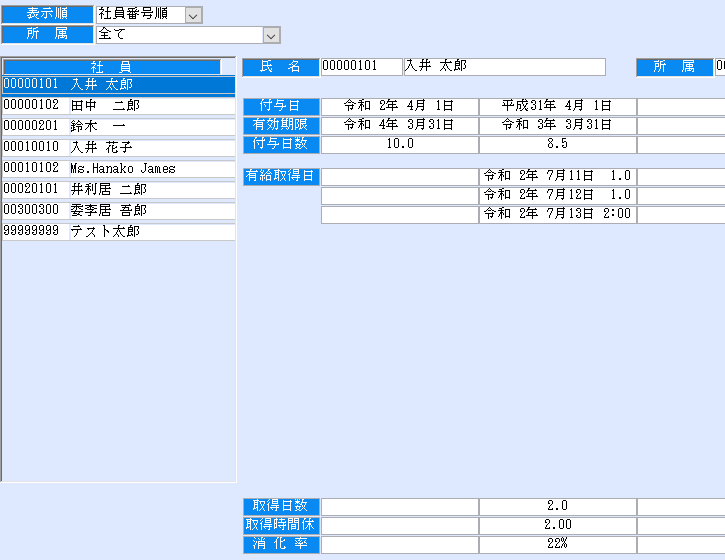
Task: Select leave entry 令和 2年 7月13日 2:00
Action: (x=557, y=215)
